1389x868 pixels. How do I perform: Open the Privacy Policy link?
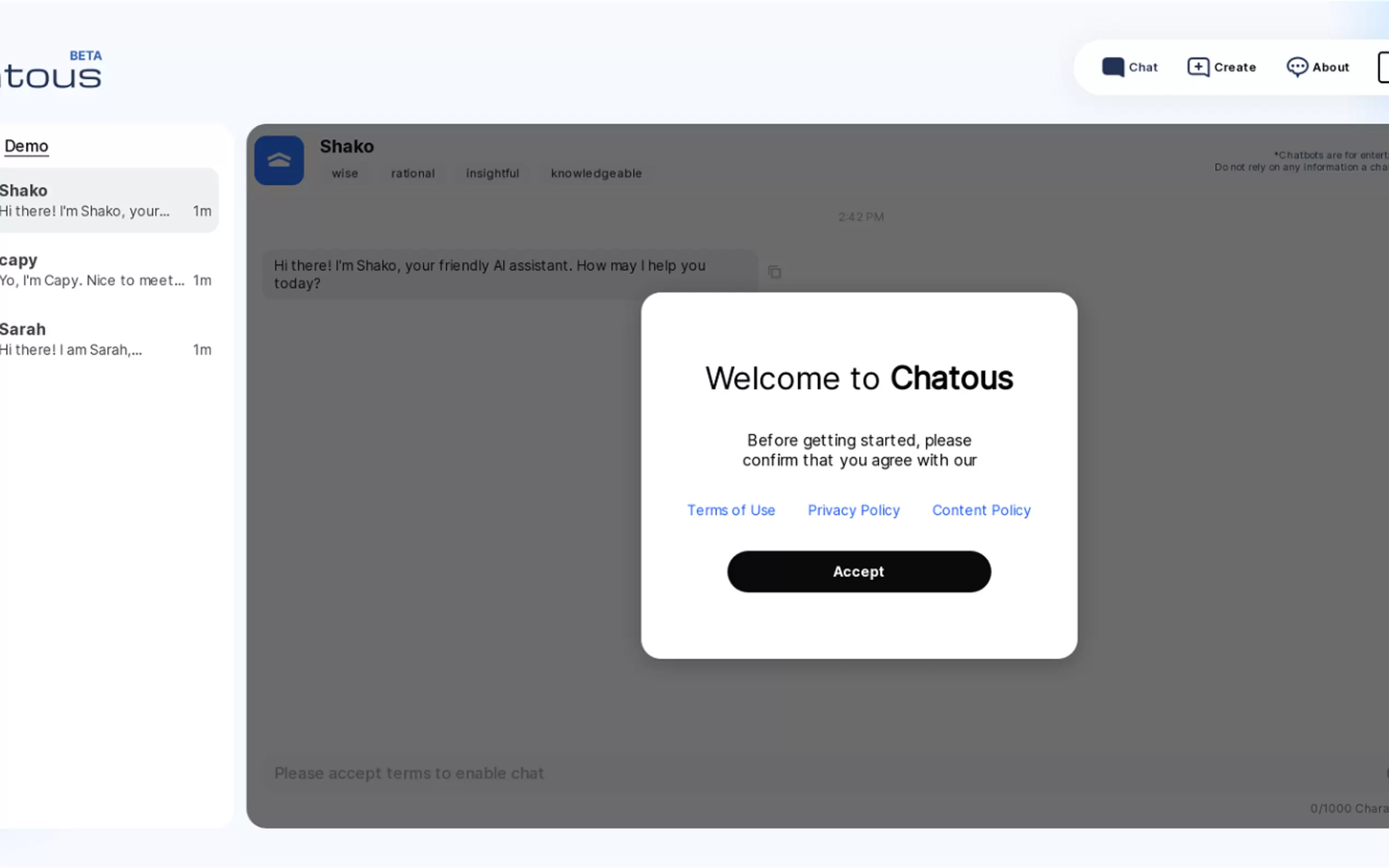click(853, 510)
